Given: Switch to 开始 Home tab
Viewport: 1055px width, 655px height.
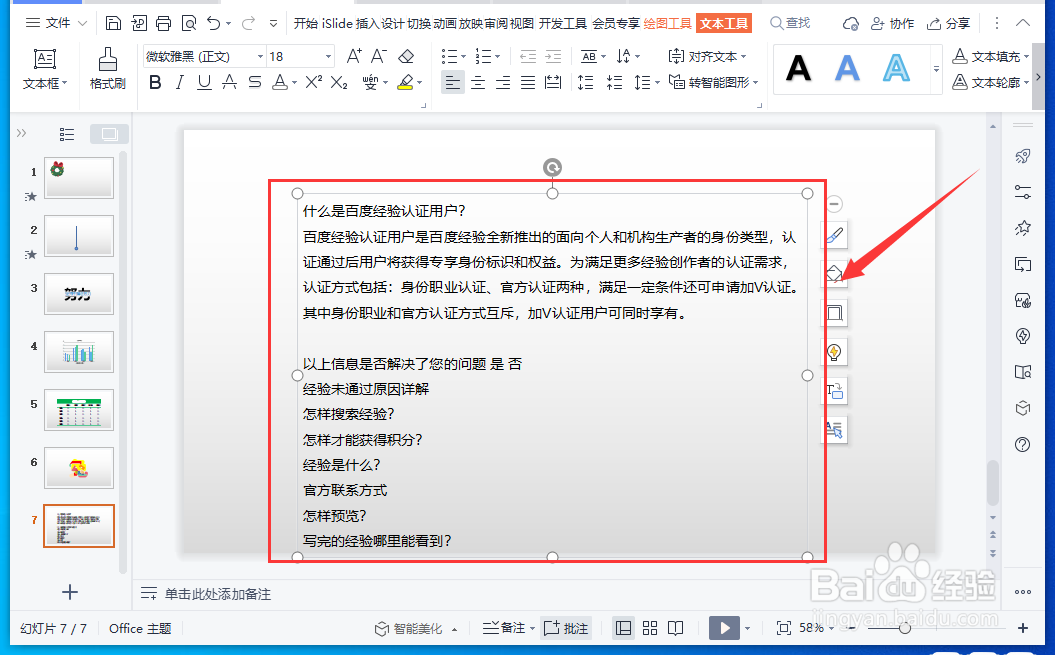Looking at the screenshot, I should [306, 24].
